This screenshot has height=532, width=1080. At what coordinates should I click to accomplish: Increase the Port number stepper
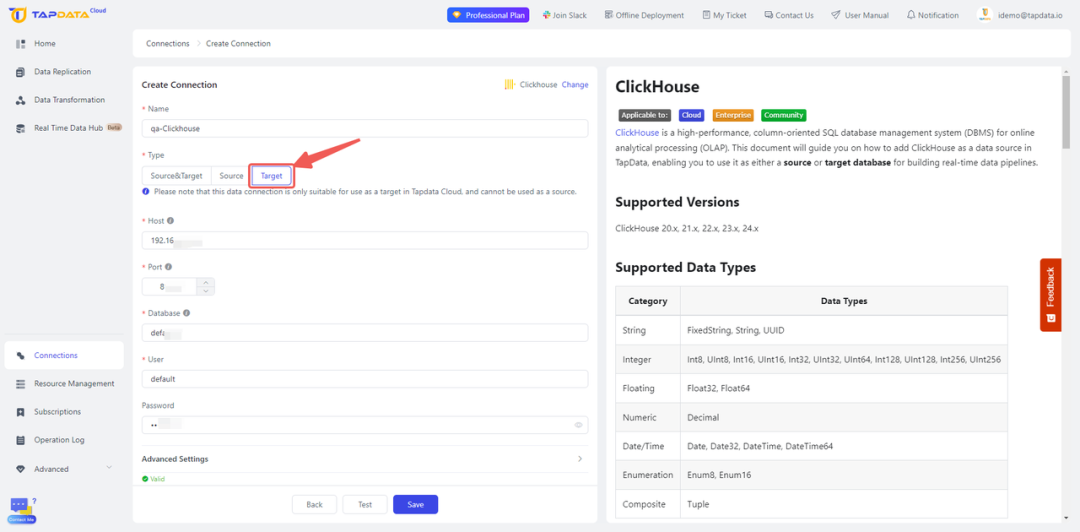point(206,282)
